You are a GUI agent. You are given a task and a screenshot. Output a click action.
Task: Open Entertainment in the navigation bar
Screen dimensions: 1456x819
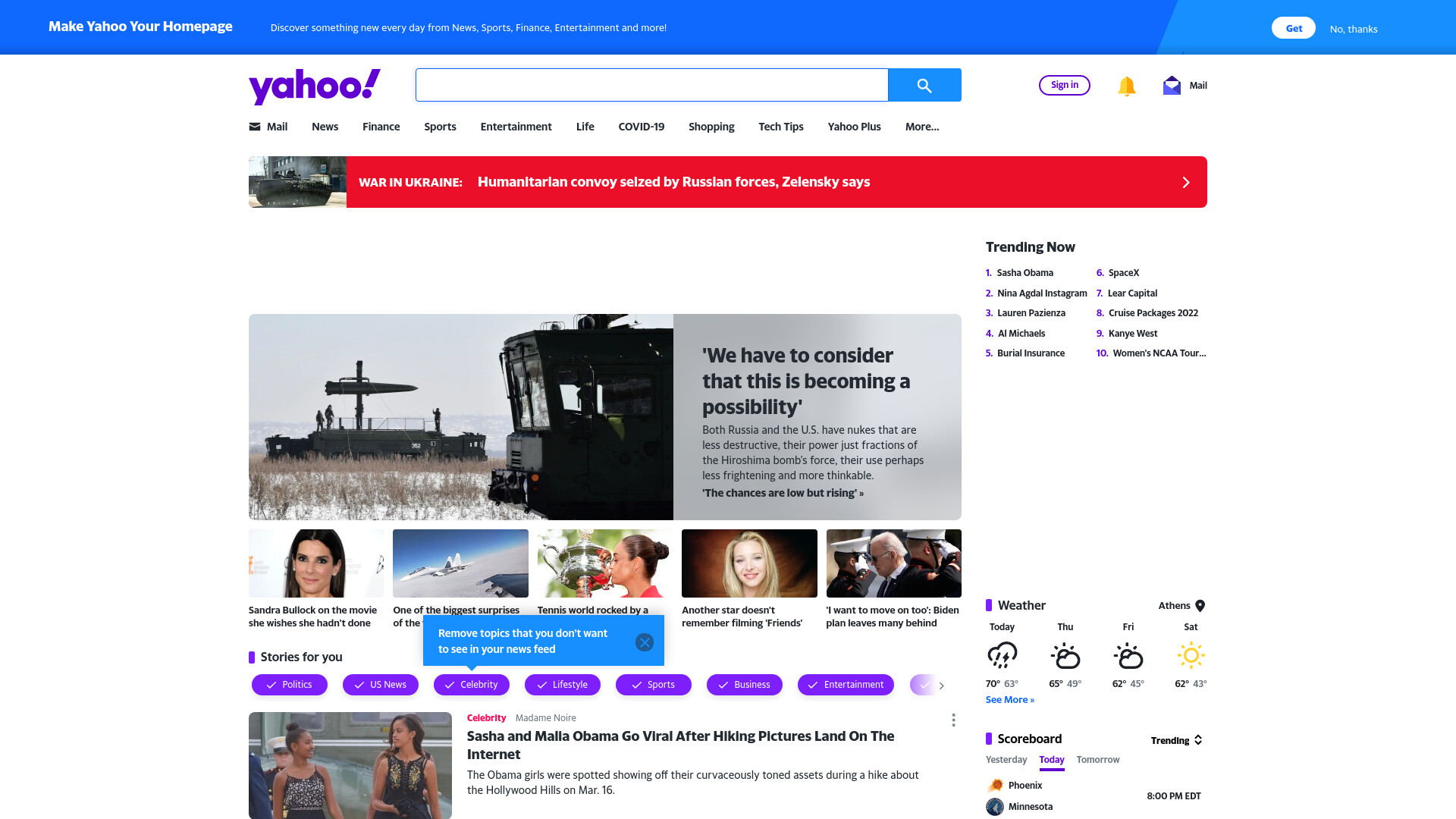(516, 127)
